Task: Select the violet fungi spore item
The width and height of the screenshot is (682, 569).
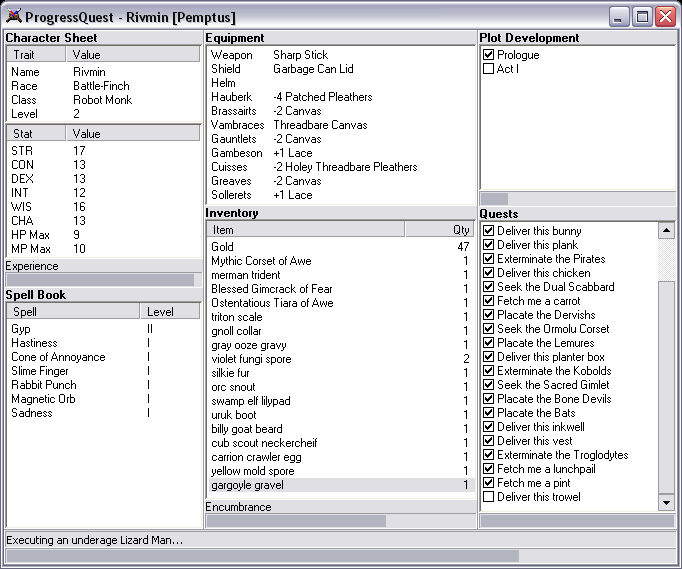Action: tap(340, 359)
